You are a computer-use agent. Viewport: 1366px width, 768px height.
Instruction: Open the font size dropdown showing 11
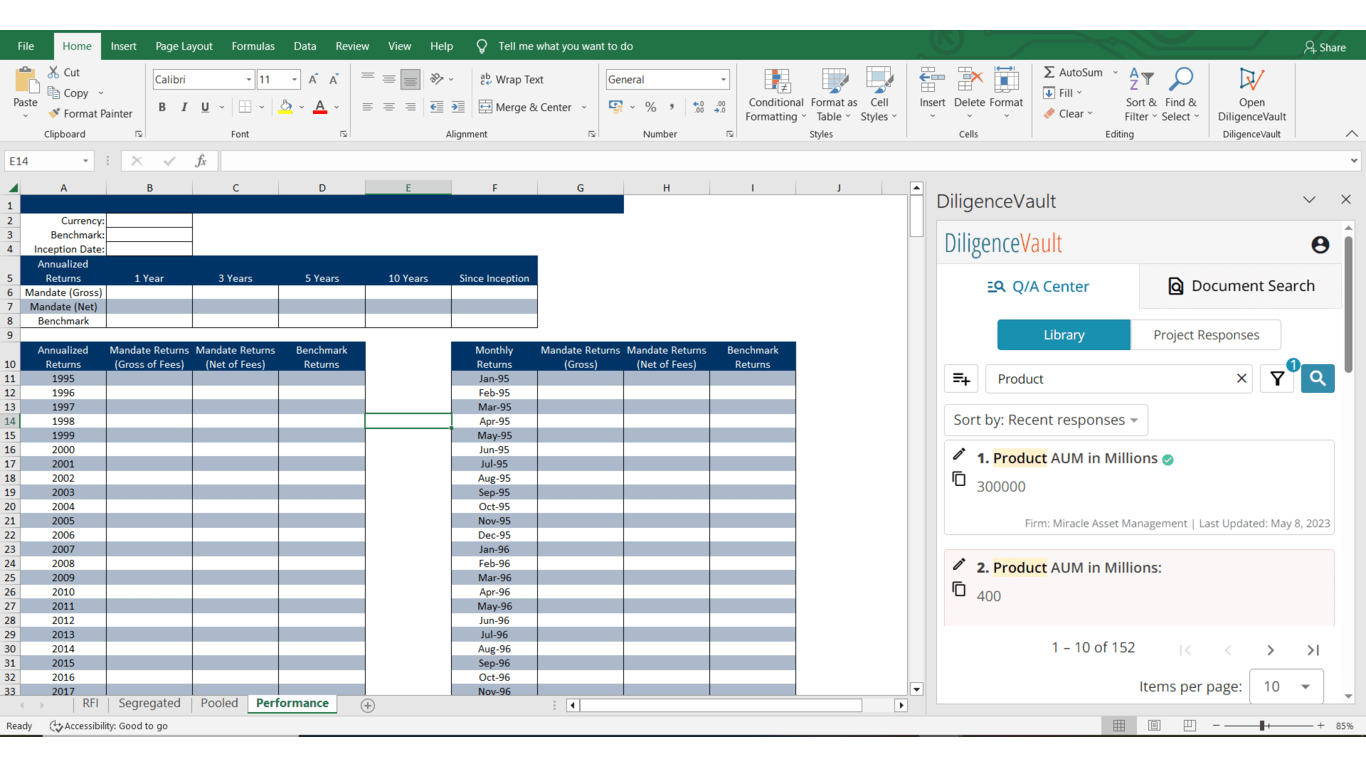coord(294,80)
